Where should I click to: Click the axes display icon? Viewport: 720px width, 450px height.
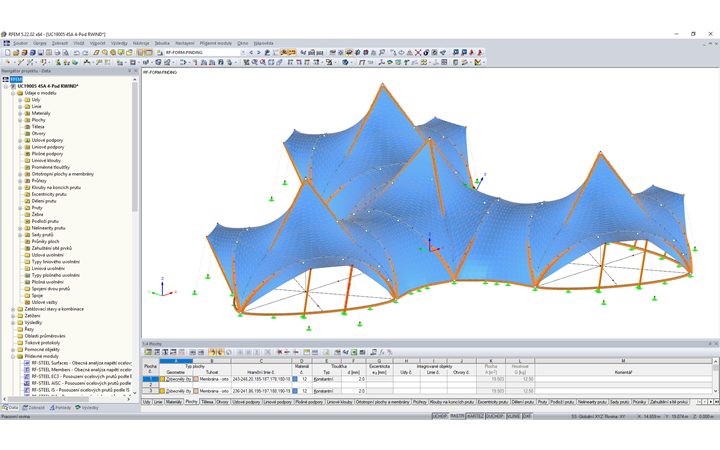381,62
